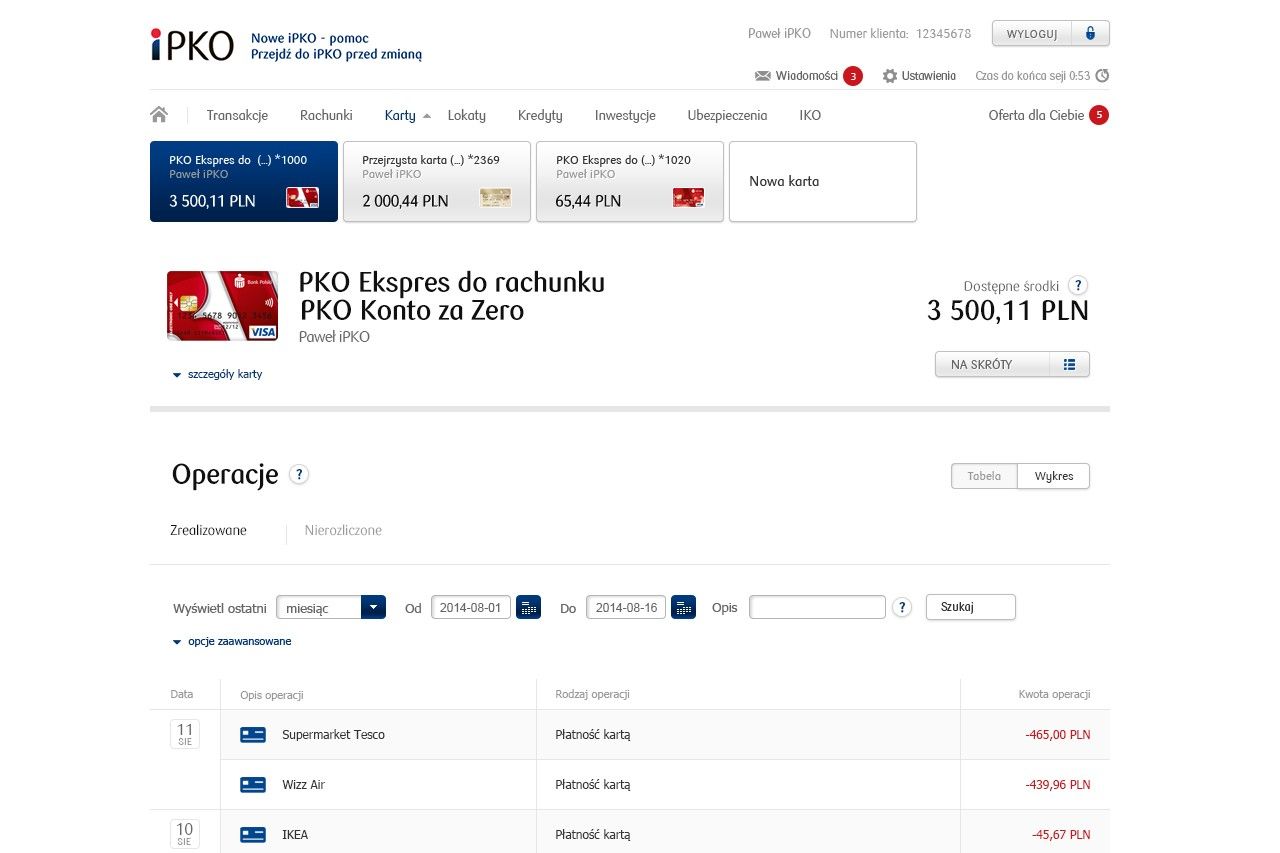1280x853 pixels.
Task: Select PKO Ekspres card *1020
Action: point(630,181)
